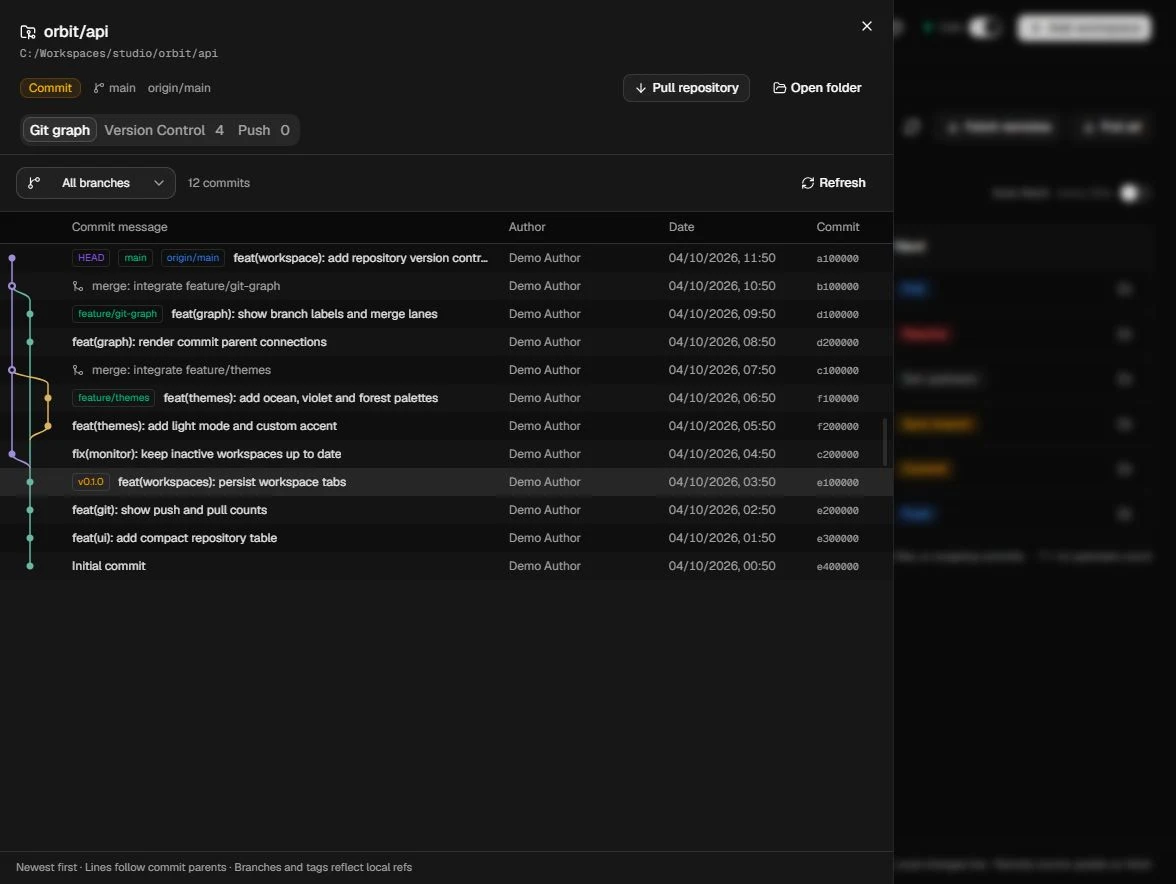Click the graph node of the HEAD commit
Screen dimensions: 1176x884
pyautogui.click(x=12, y=258)
